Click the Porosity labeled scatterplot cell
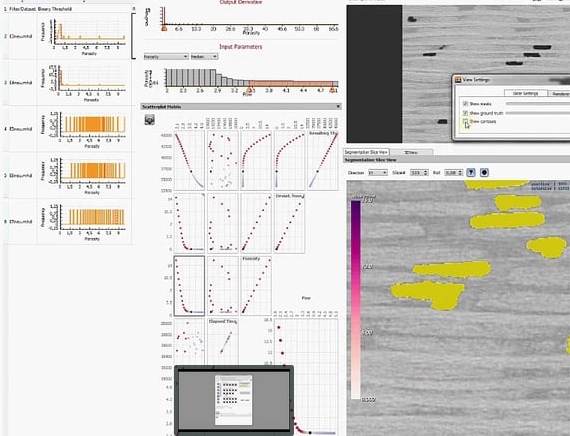Image resolution: width=570 pixels, height=436 pixels. (256, 285)
